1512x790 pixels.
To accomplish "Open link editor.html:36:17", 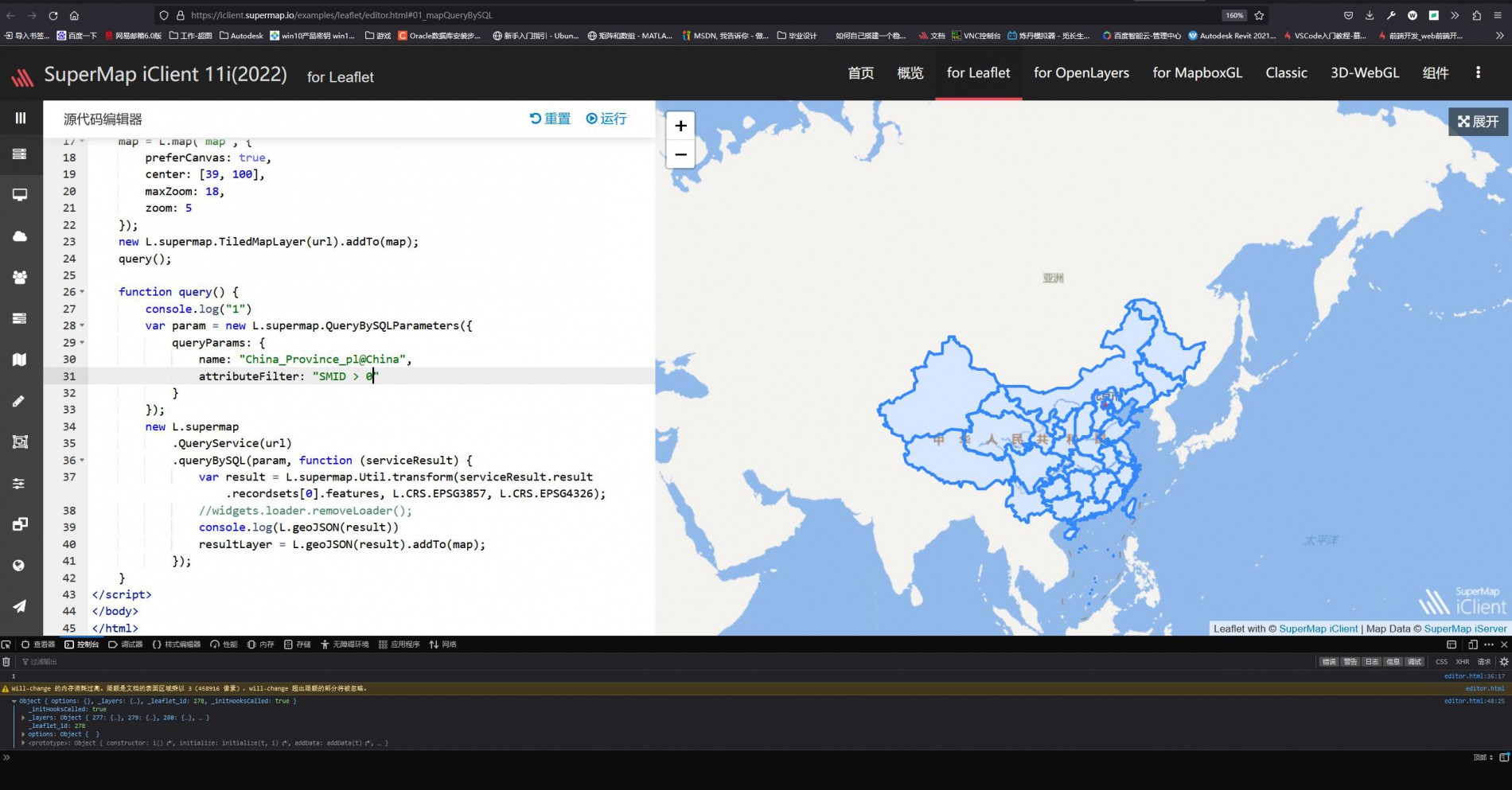I will click(x=1475, y=676).
